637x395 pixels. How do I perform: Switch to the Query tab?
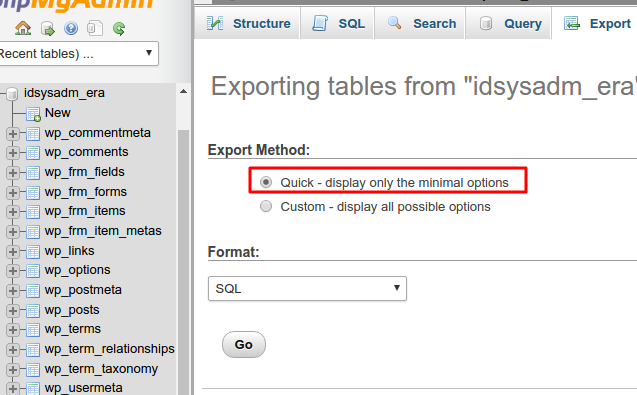(x=508, y=24)
